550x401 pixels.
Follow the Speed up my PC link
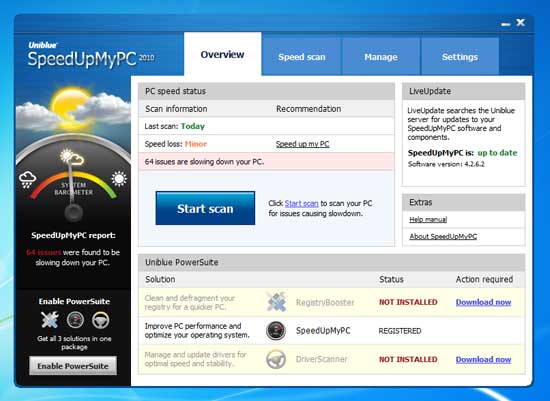pos(302,144)
